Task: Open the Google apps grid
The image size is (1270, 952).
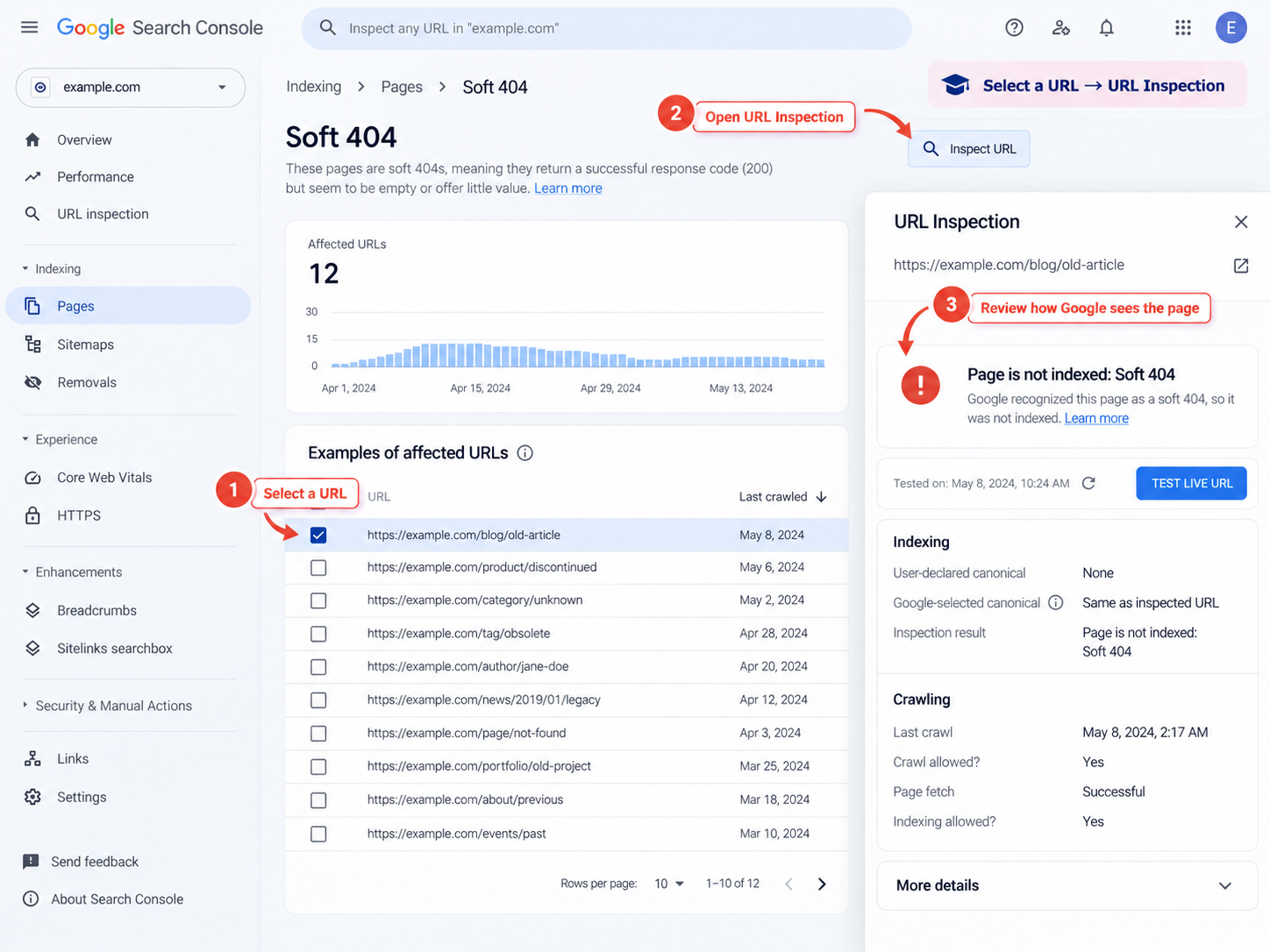Action: tap(1183, 28)
